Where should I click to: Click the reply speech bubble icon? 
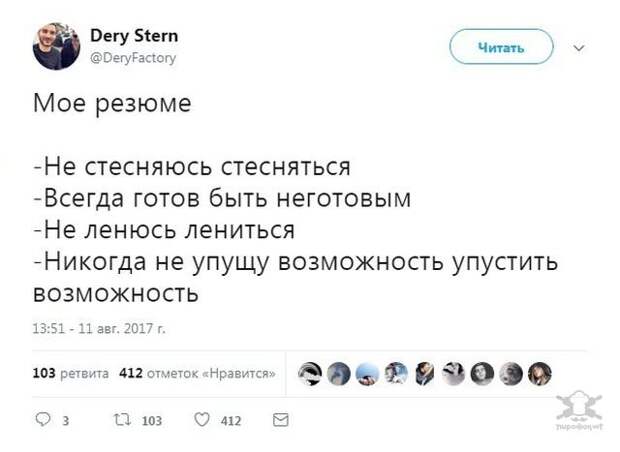[43, 419]
